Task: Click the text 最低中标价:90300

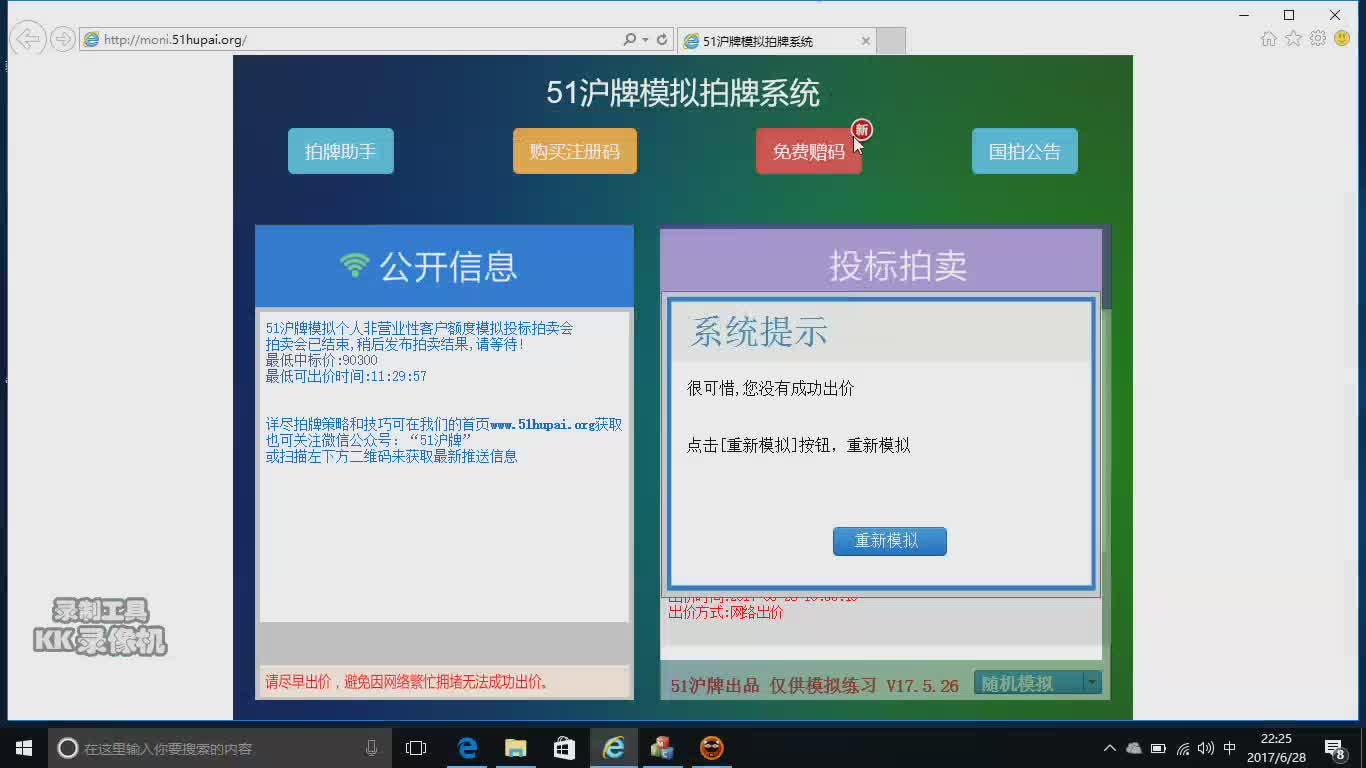Action: pos(322,360)
